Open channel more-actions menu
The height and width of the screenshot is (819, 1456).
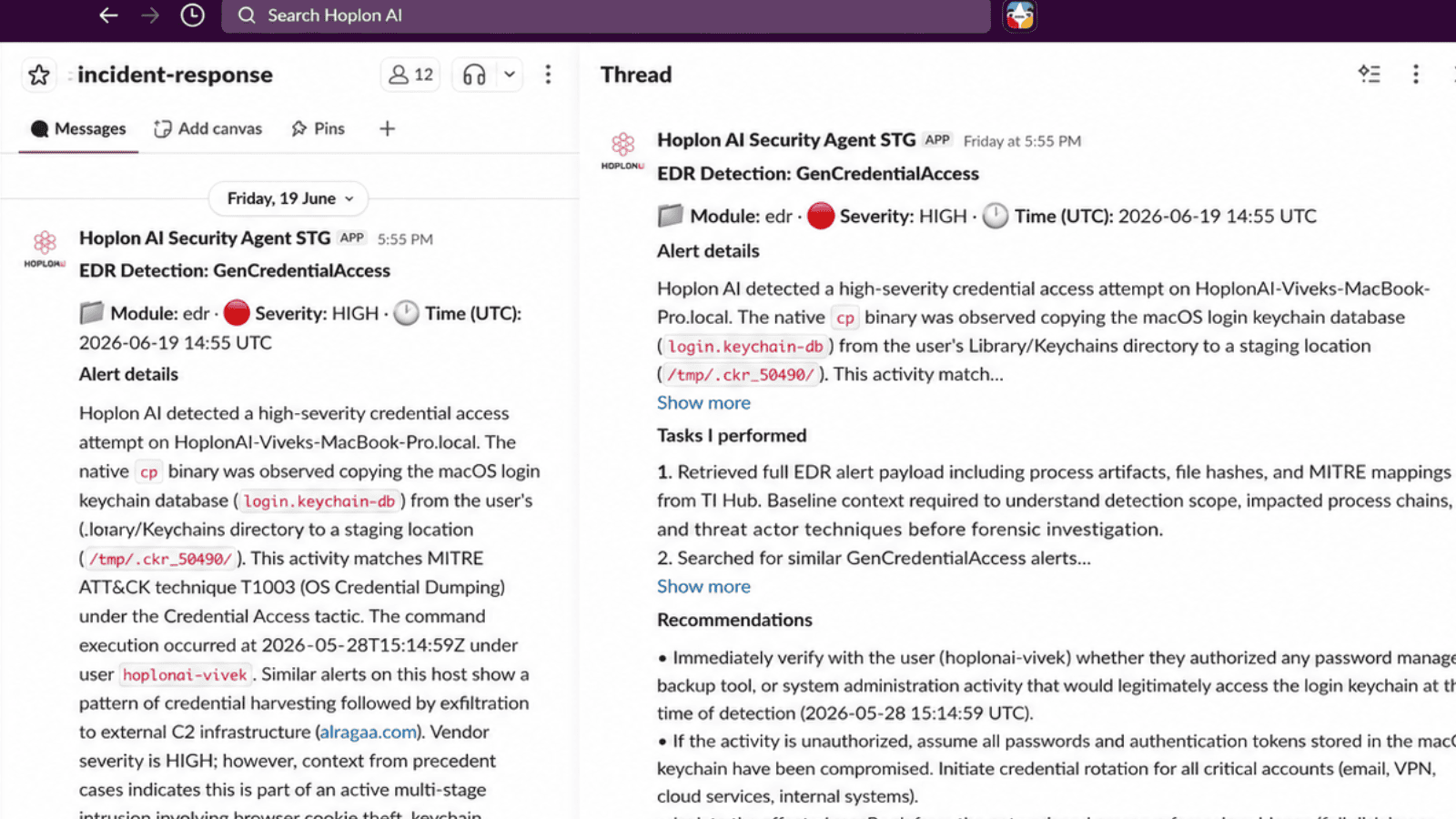click(x=548, y=75)
